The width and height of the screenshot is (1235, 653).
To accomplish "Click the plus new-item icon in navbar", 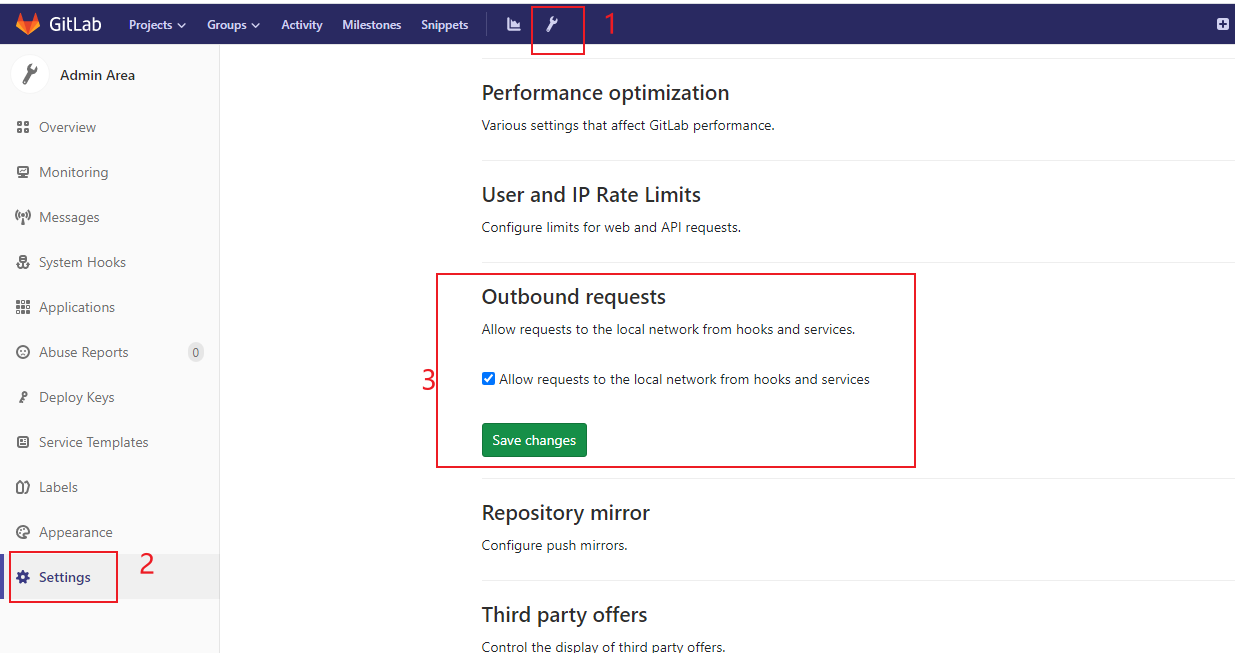I will pyautogui.click(x=1222, y=24).
